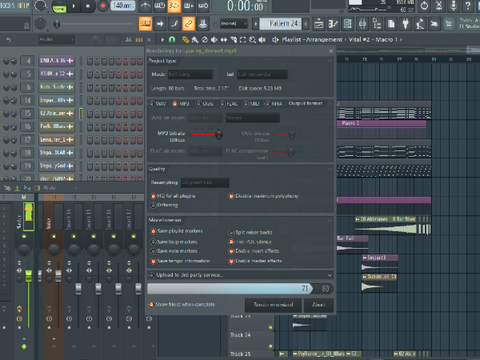Toggle the metronome icon
This screenshot has width=480, height=360.
tap(145, 5)
